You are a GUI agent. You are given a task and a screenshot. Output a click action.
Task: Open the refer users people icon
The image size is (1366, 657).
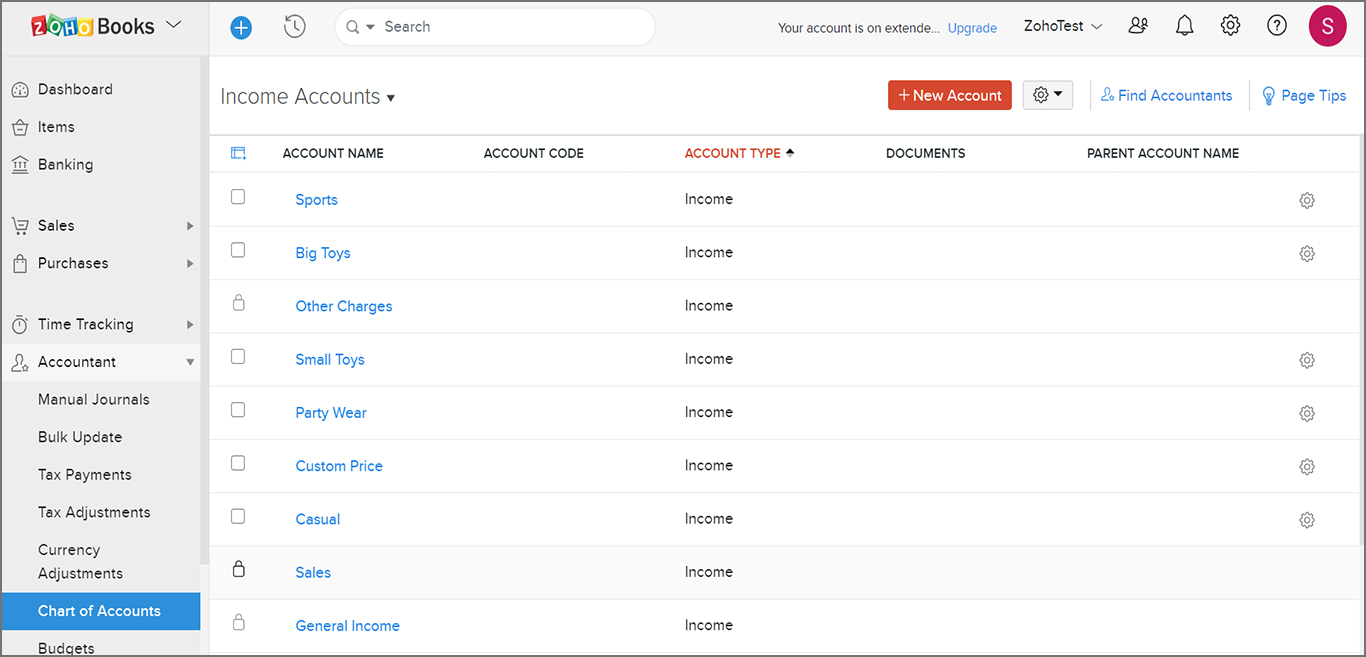1138,27
